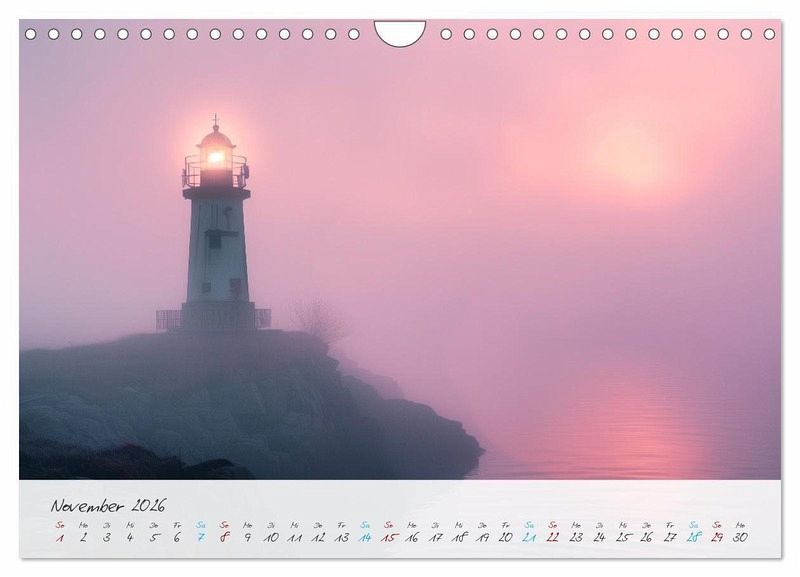The image size is (800, 577).
Task: Select date 18 on the calendar strip
Action: click(x=459, y=537)
